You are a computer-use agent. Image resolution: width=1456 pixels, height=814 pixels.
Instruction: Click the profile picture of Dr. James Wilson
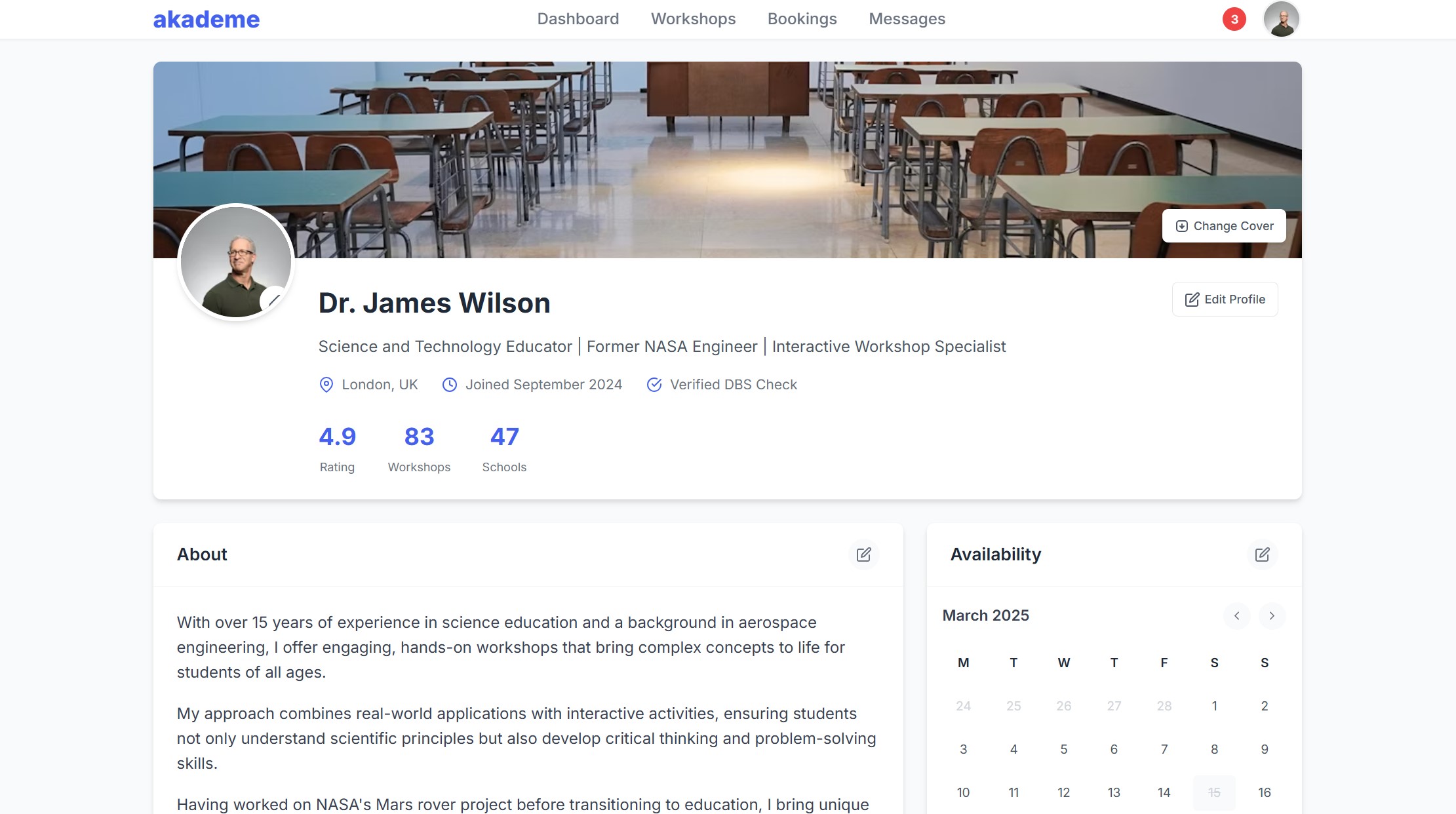point(235,262)
